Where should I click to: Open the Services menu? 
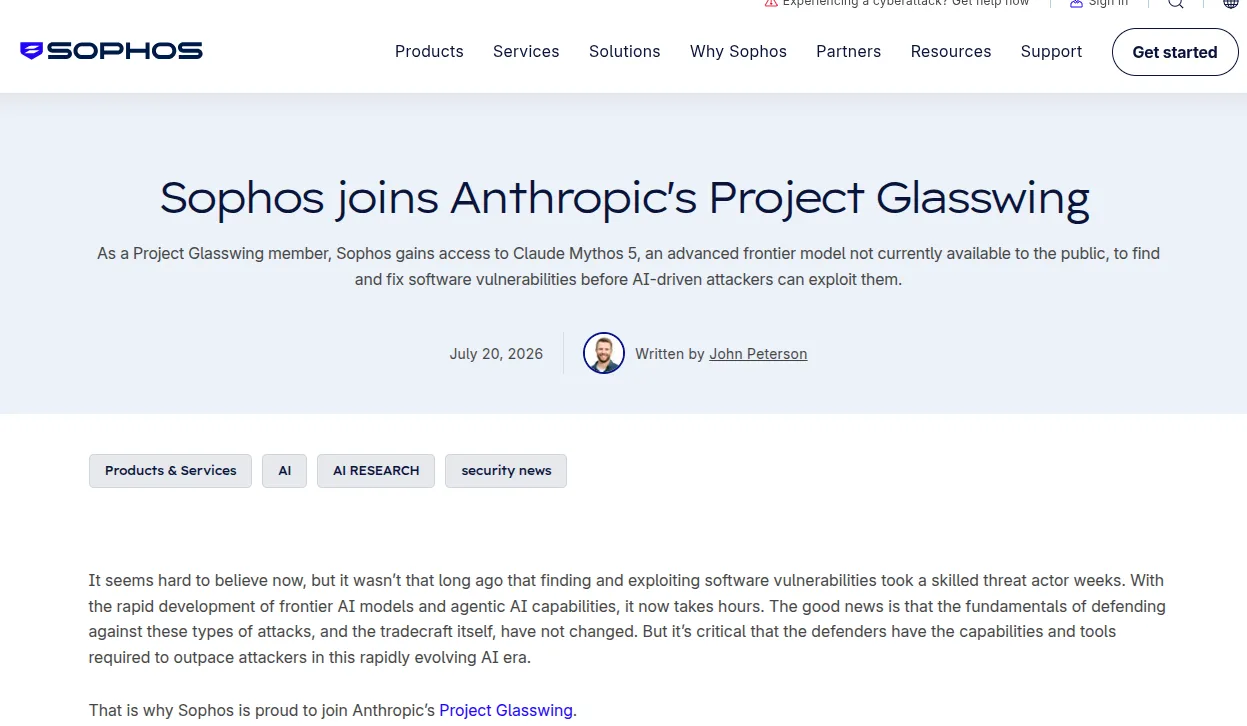pos(526,51)
